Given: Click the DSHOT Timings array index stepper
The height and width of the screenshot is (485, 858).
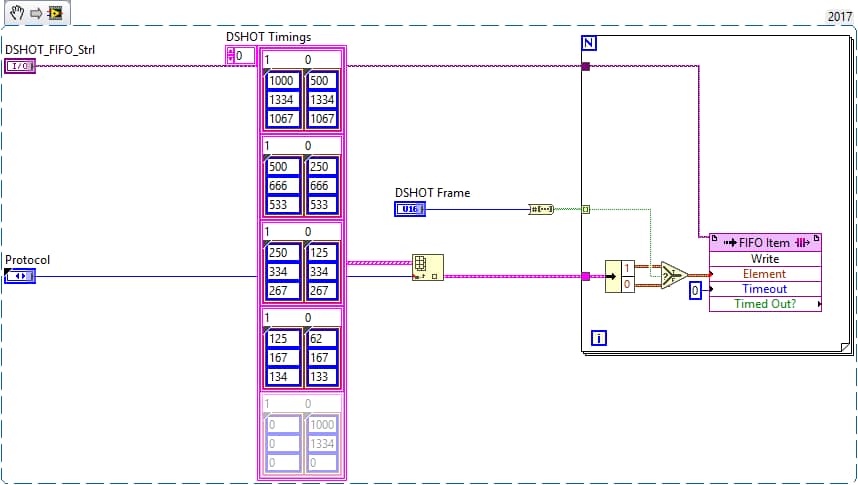Looking at the screenshot, I should [x=230, y=56].
